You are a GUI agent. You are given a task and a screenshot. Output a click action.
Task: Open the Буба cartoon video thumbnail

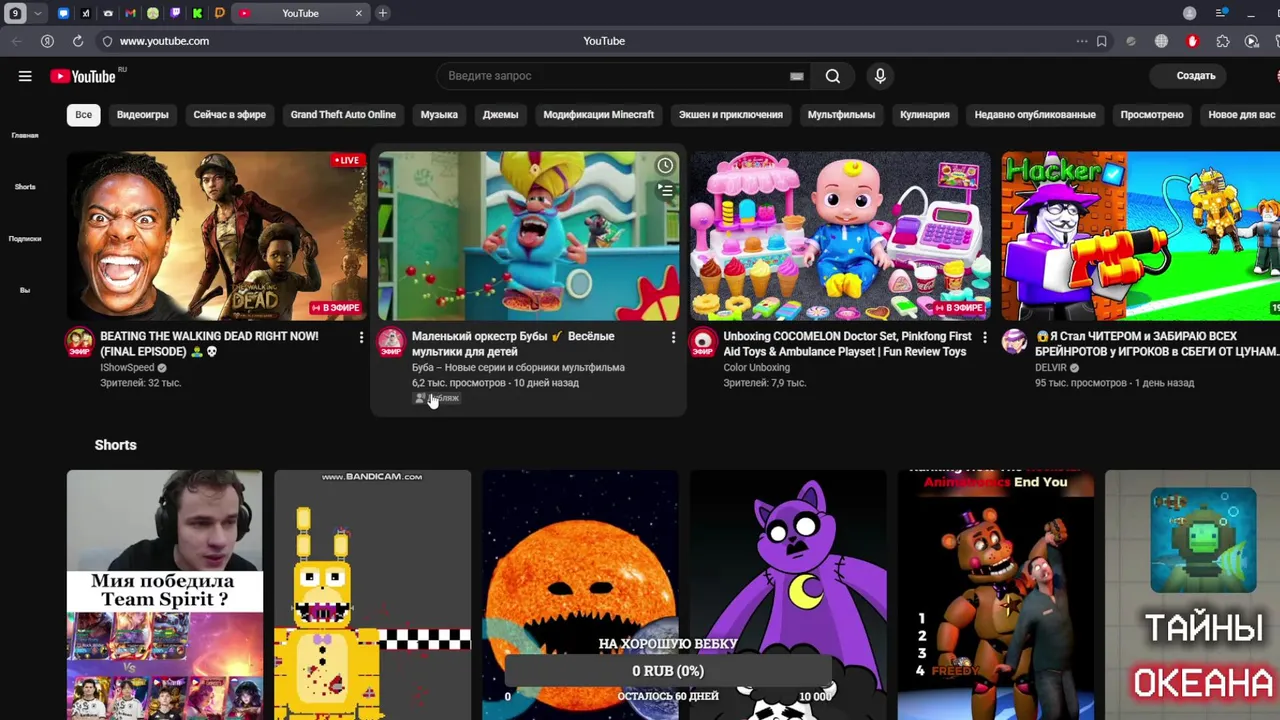pos(529,236)
